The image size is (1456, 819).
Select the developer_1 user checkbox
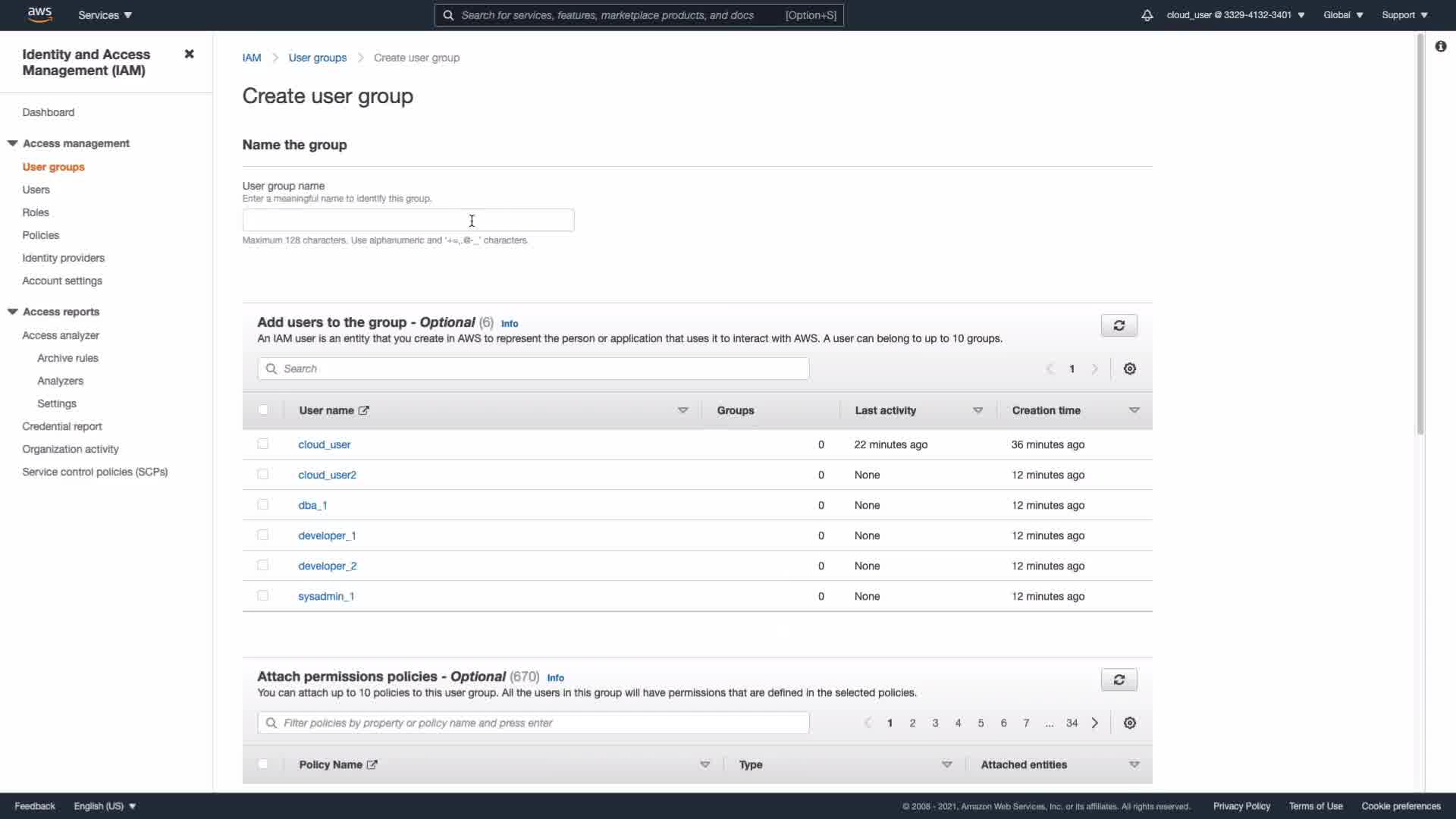(x=263, y=535)
